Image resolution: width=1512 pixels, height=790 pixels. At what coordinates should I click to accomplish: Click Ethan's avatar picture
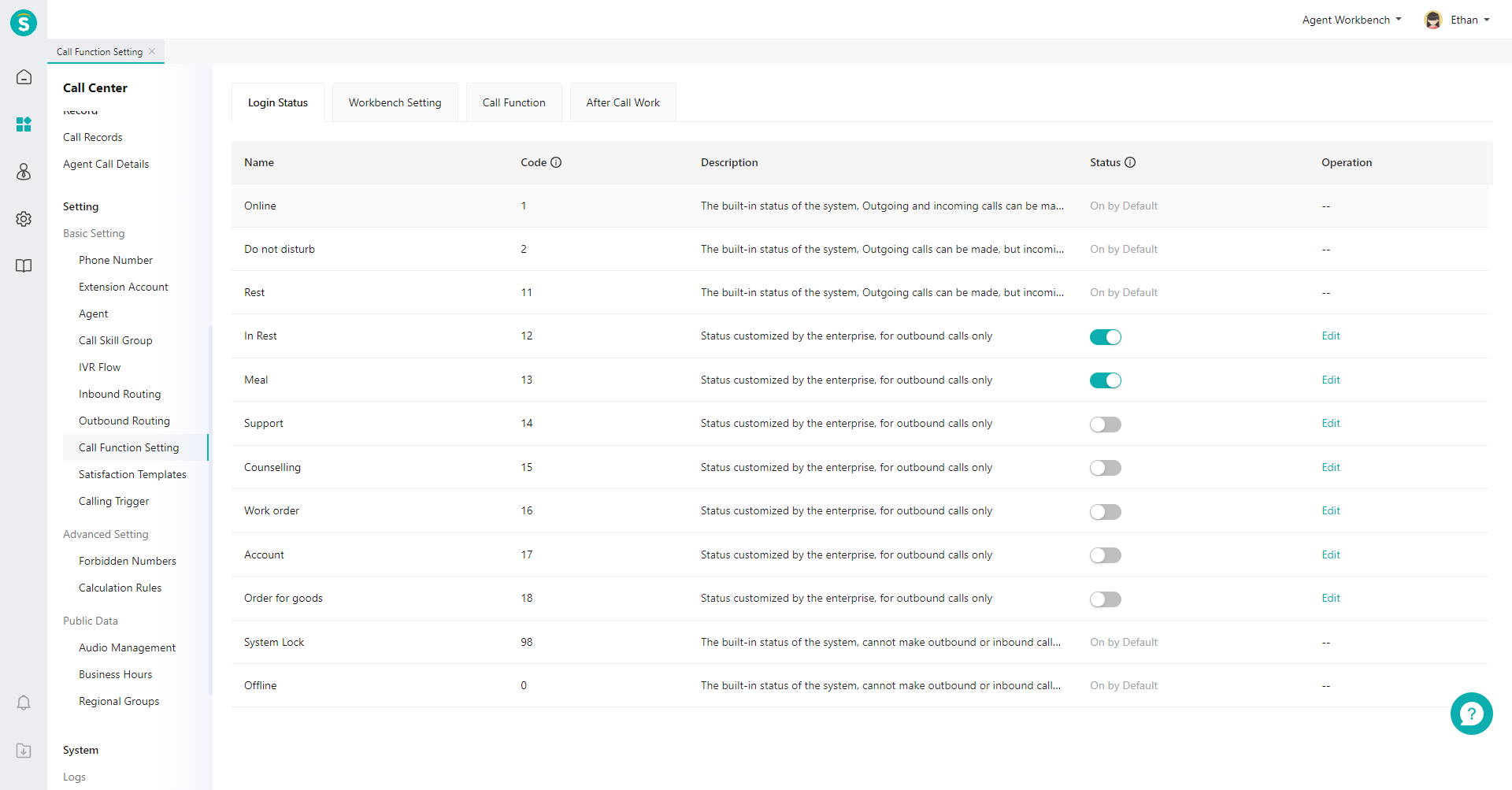pos(1433,20)
